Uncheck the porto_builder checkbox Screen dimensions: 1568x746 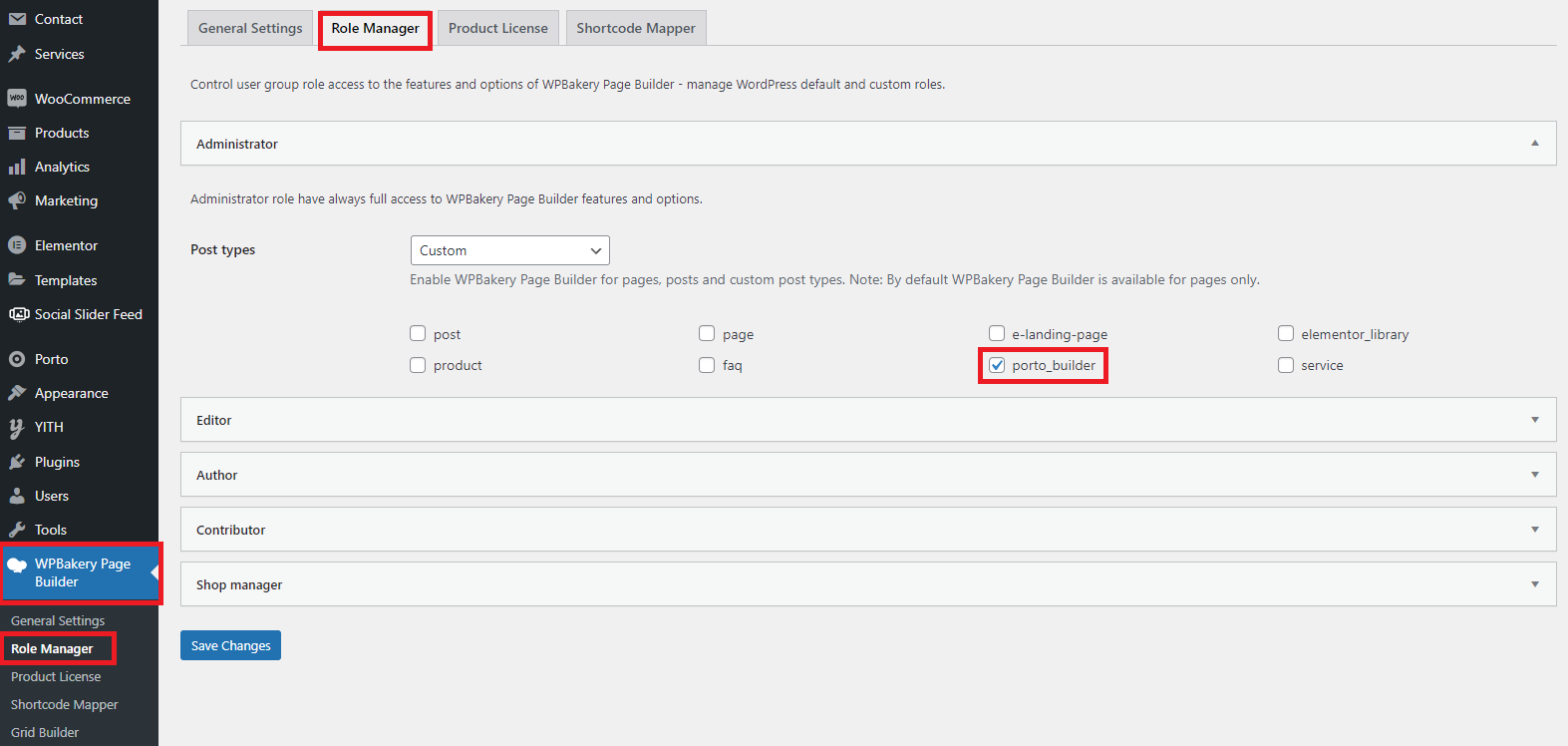997,365
